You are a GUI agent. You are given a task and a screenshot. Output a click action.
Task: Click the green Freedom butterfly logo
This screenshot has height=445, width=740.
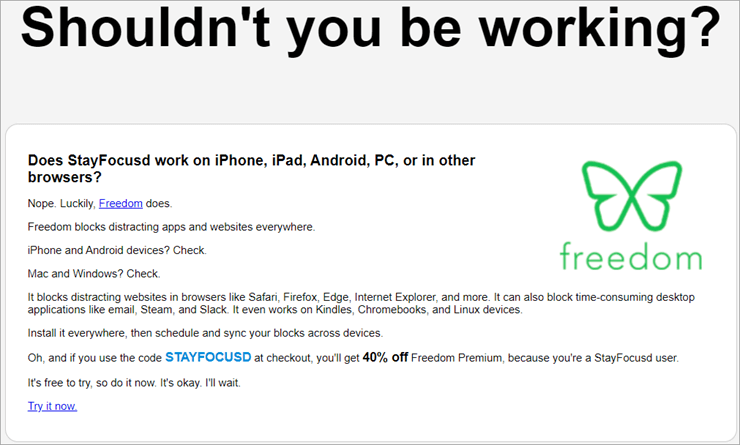coord(632,196)
